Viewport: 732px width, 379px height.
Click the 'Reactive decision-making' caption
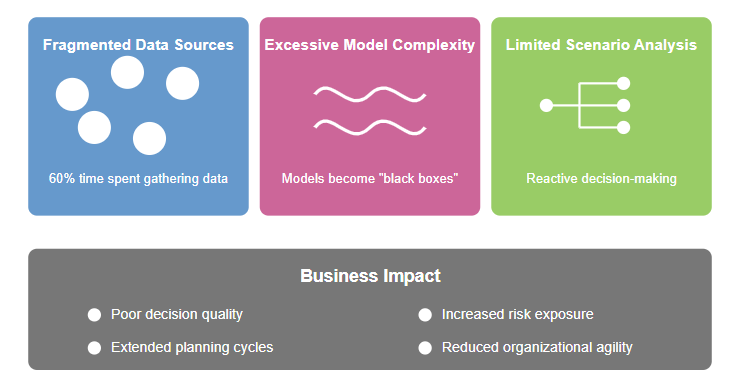(x=601, y=179)
